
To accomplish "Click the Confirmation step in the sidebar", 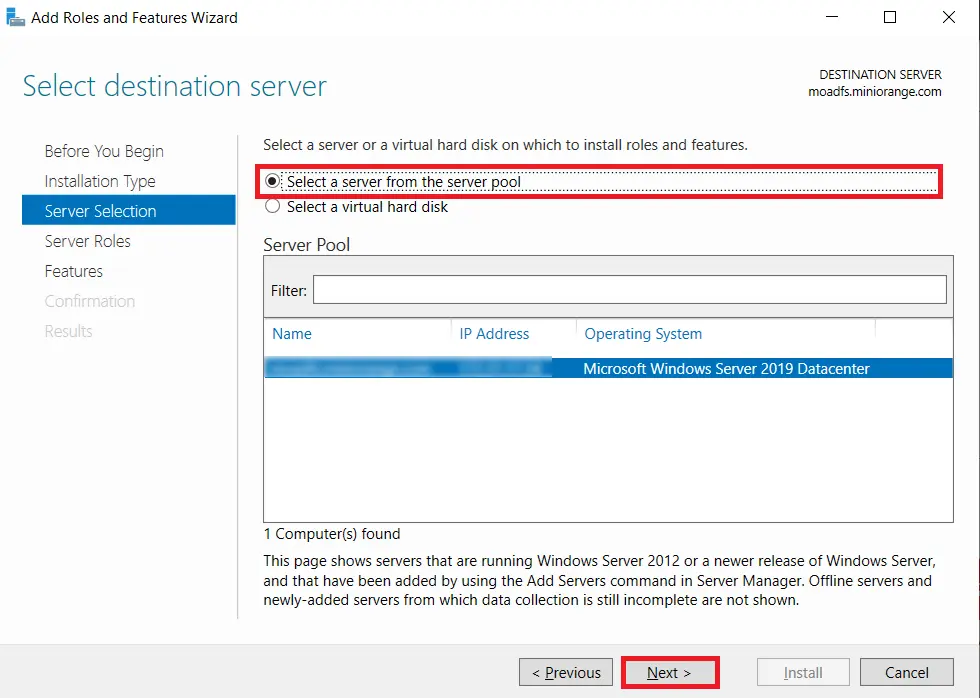I will pyautogui.click(x=89, y=301).
